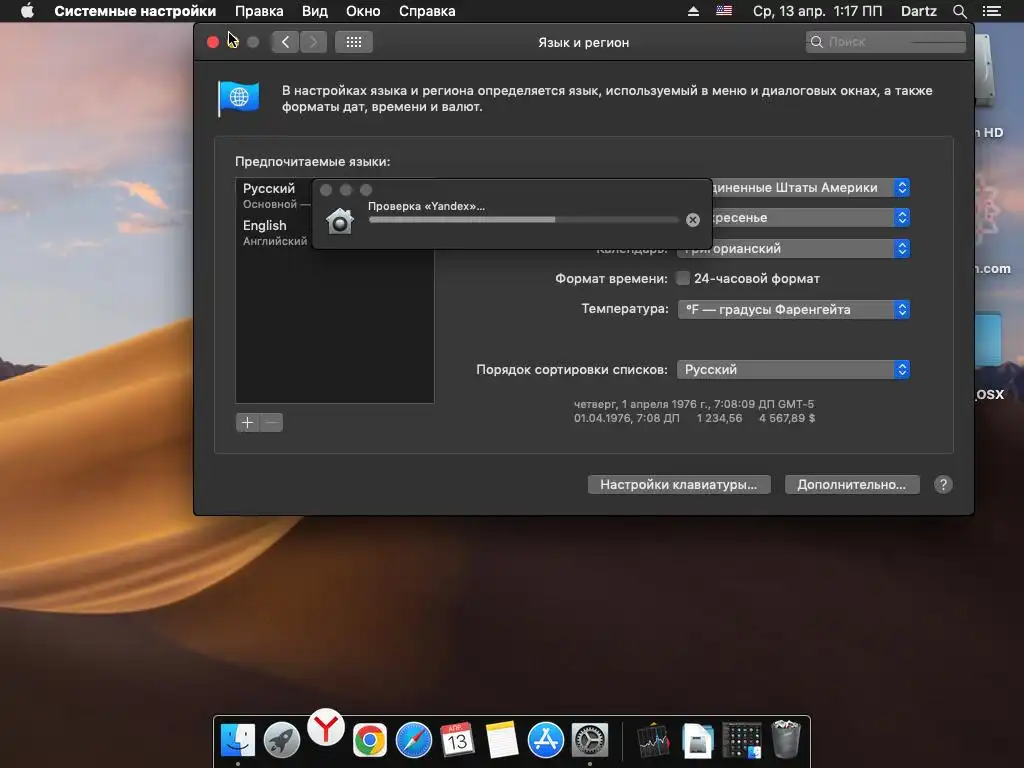Screen dimensions: 1024x768
Task: Open Температура Фаренгейта dropdown
Action: pyautogui.click(x=793, y=310)
